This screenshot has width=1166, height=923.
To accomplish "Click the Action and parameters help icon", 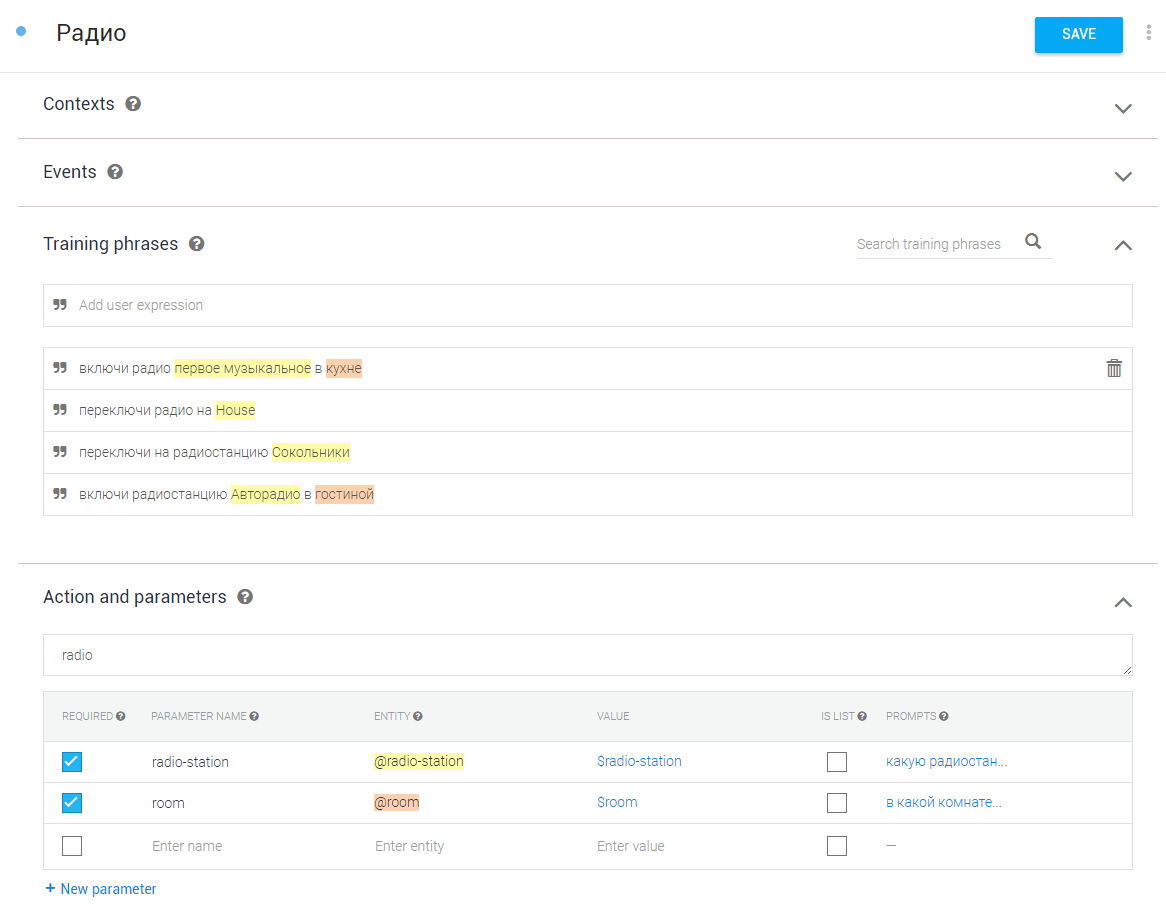I will [x=245, y=597].
